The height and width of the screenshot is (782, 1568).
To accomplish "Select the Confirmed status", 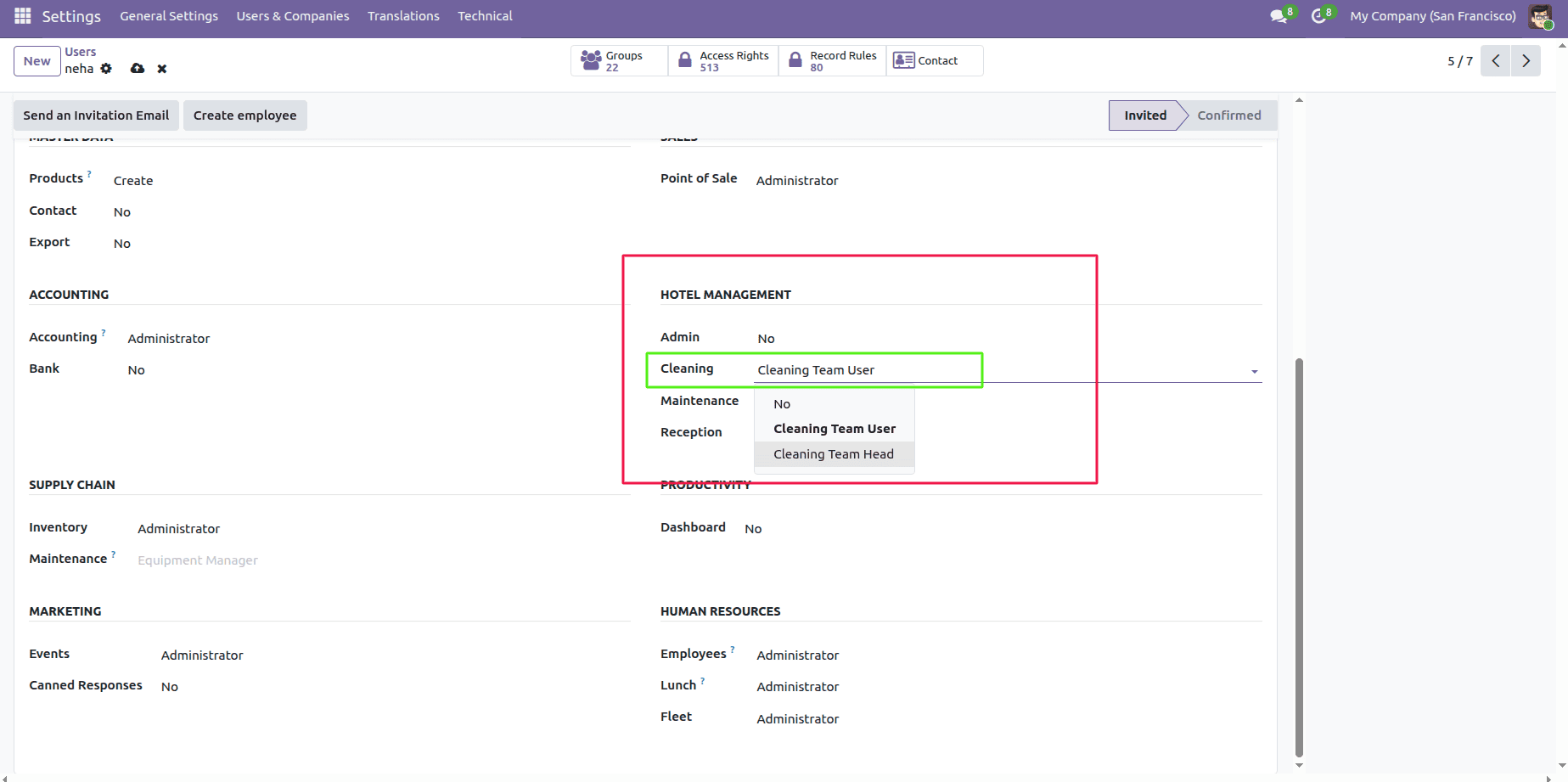I will click(x=1229, y=115).
